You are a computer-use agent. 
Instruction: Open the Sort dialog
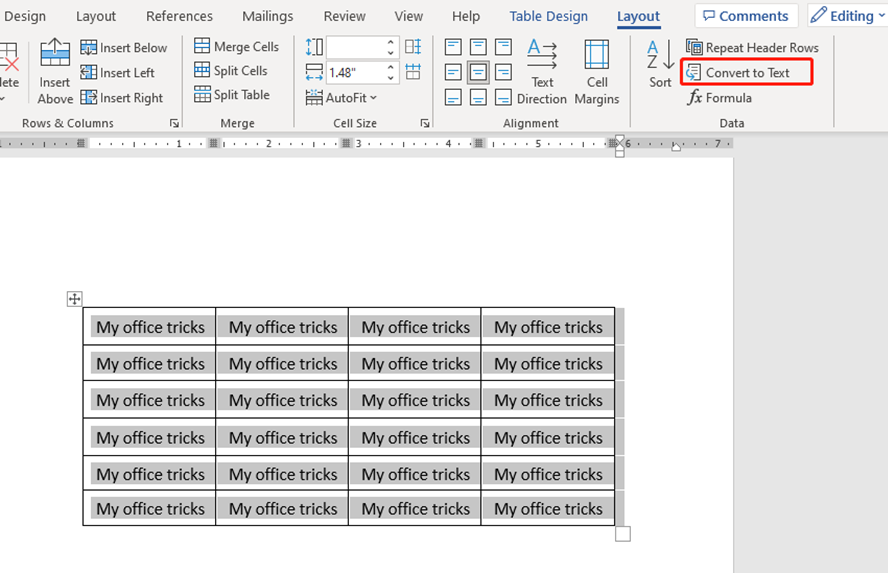(660, 63)
